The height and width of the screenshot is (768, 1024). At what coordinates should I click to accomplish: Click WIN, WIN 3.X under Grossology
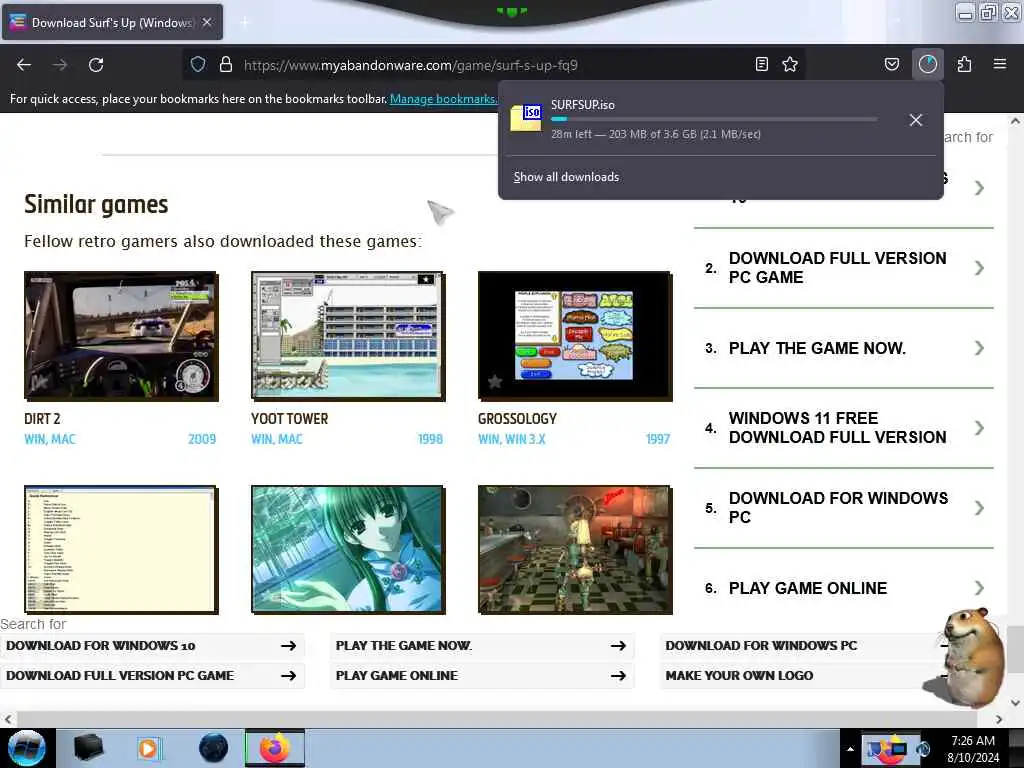point(511,440)
